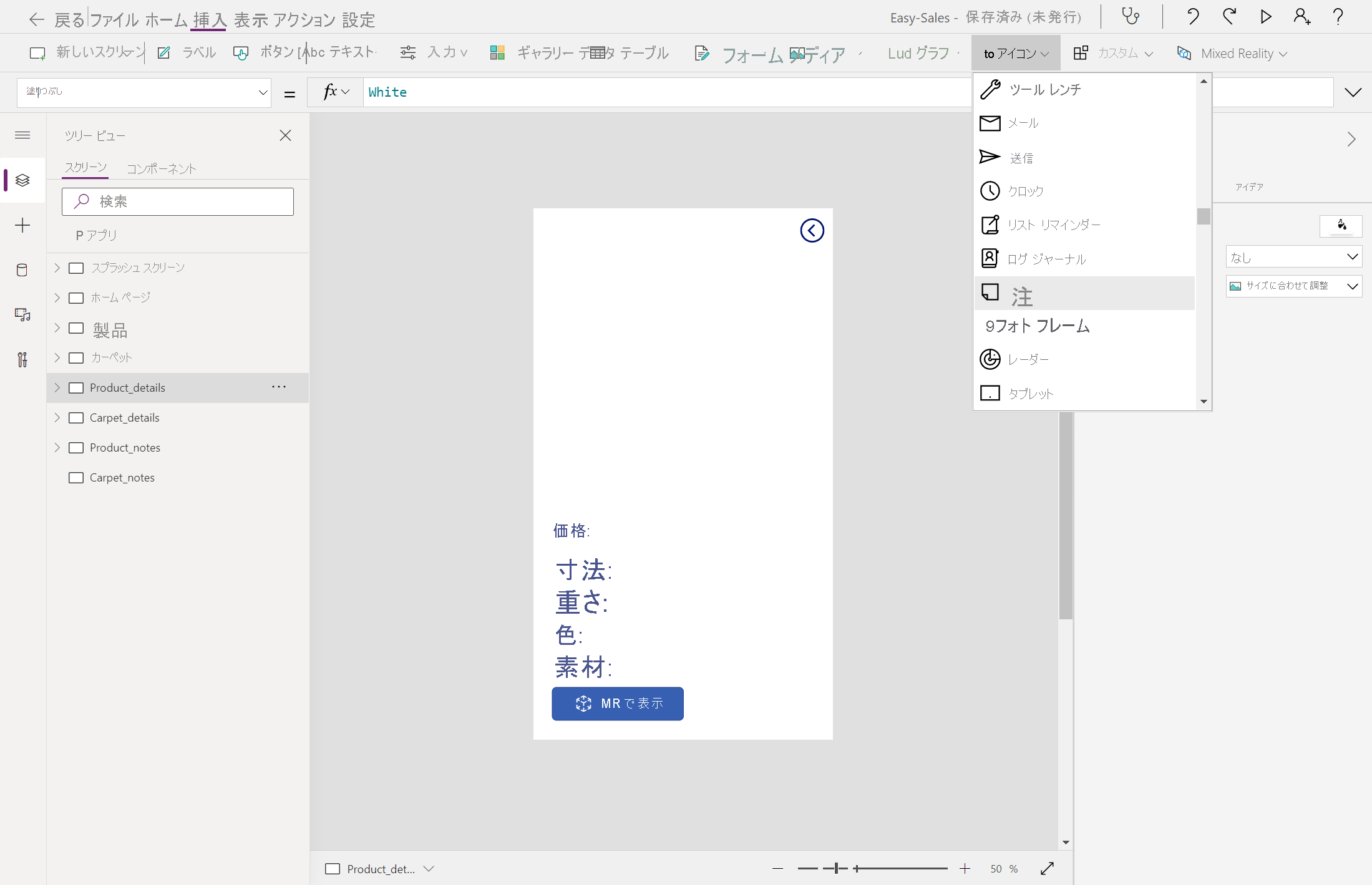The image size is (1372, 885).
Task: Open the property selector dropdown (塗りつぶし)
Action: (x=144, y=92)
